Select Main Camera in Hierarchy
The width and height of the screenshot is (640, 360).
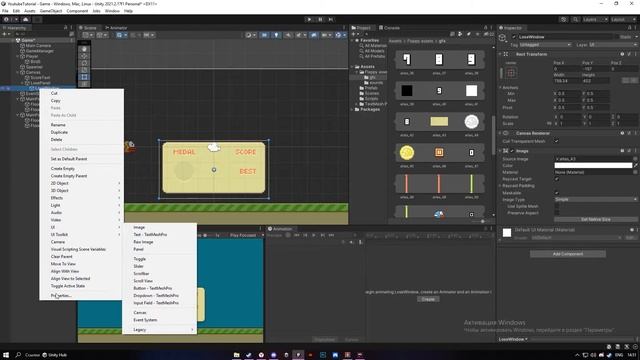38,46
